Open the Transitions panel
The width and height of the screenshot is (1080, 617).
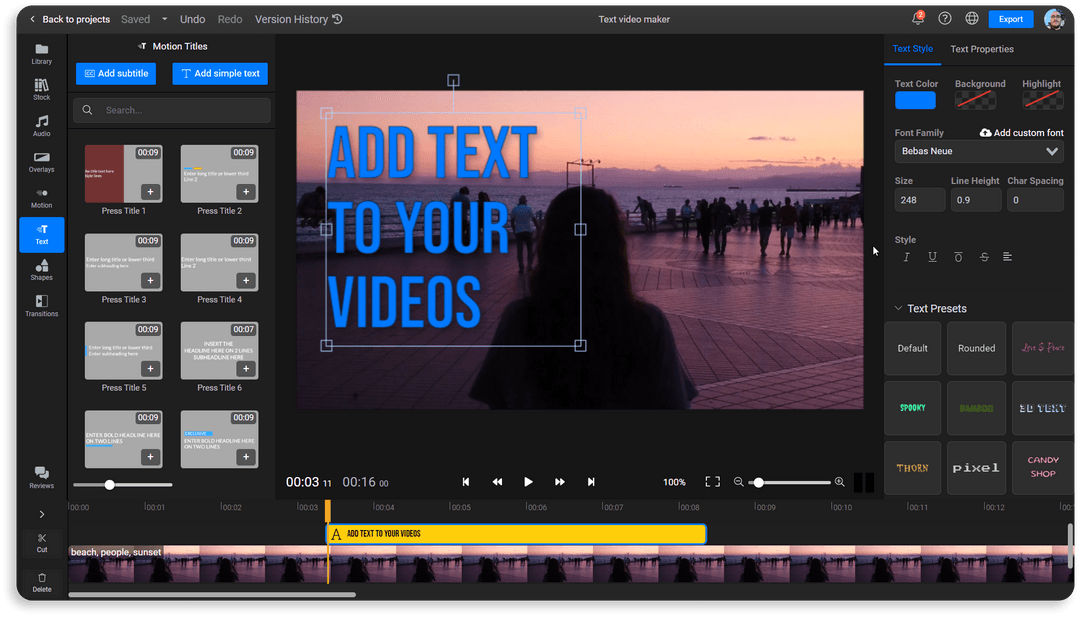[41, 306]
